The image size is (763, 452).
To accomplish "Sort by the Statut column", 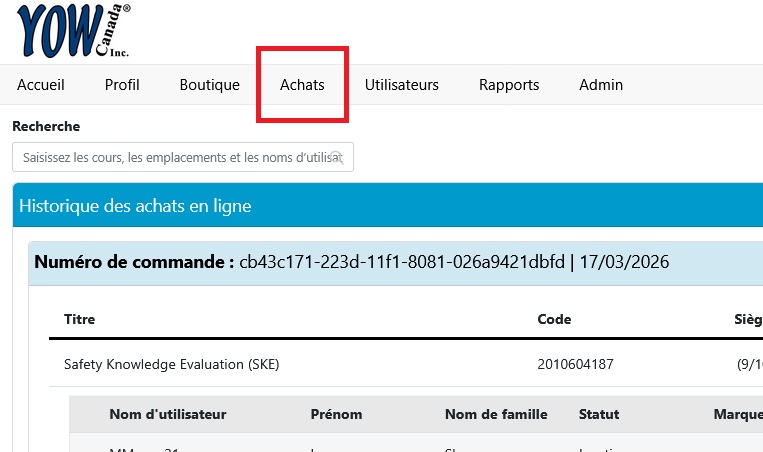I will [x=599, y=414].
